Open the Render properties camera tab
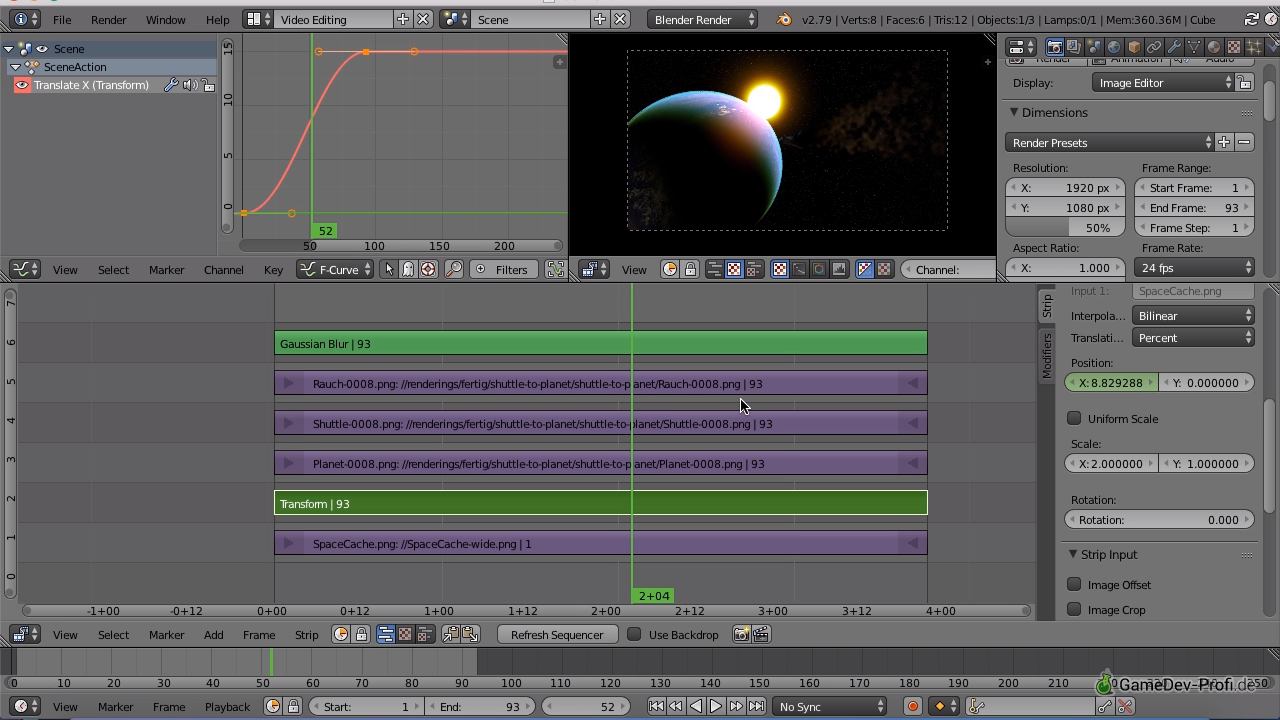 click(x=1054, y=47)
